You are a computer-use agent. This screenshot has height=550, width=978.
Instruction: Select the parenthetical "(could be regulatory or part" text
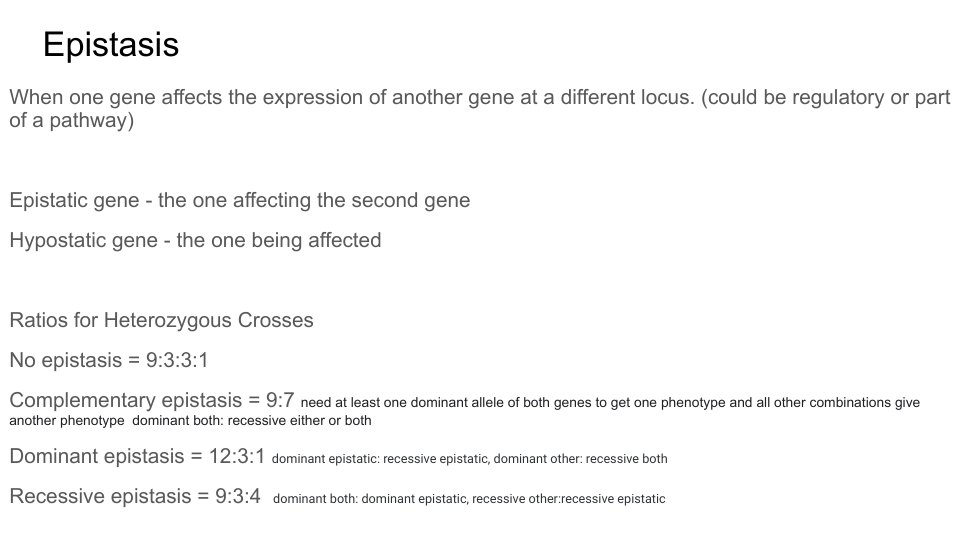826,98
